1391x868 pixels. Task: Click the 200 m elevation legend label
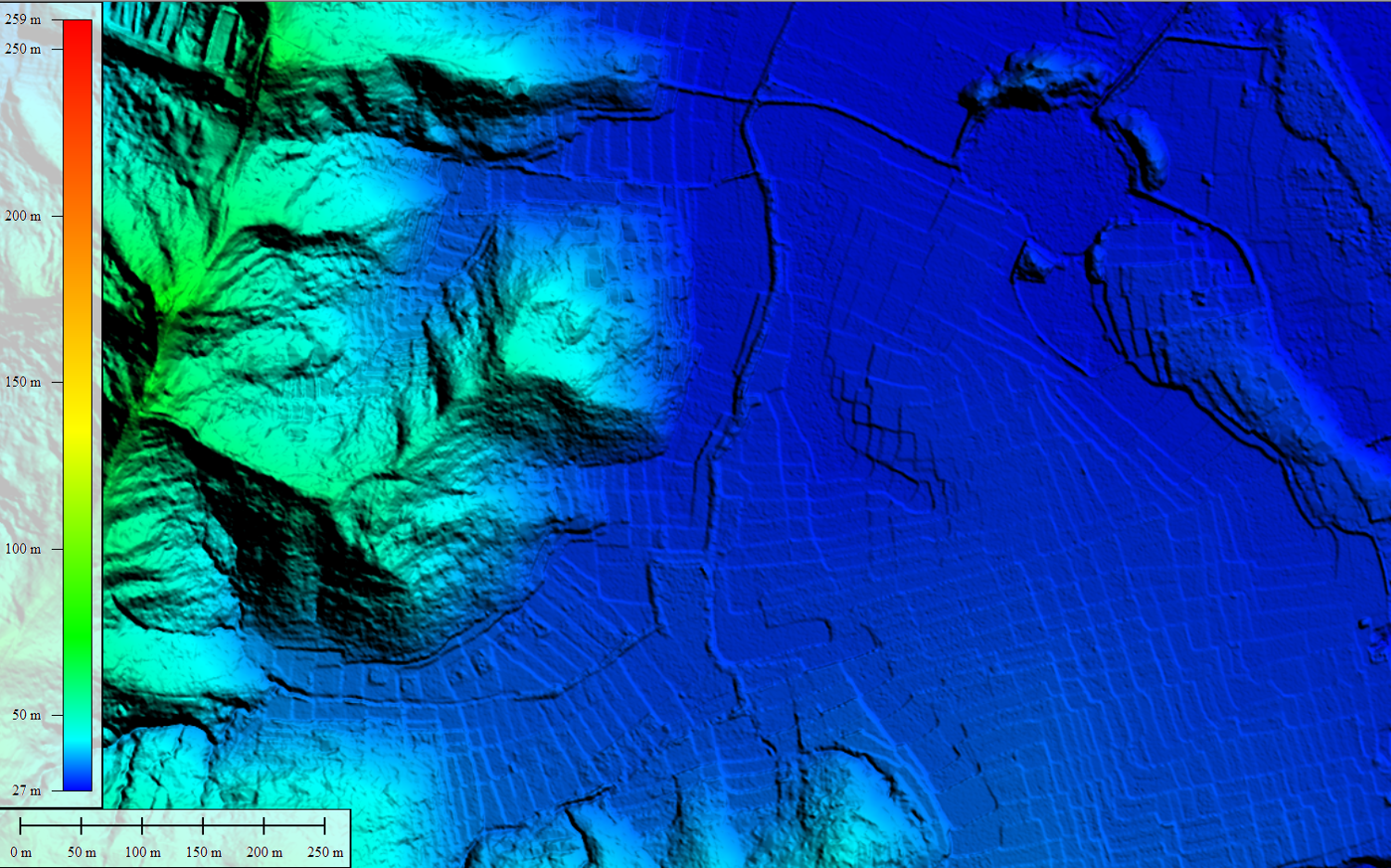click(23, 216)
